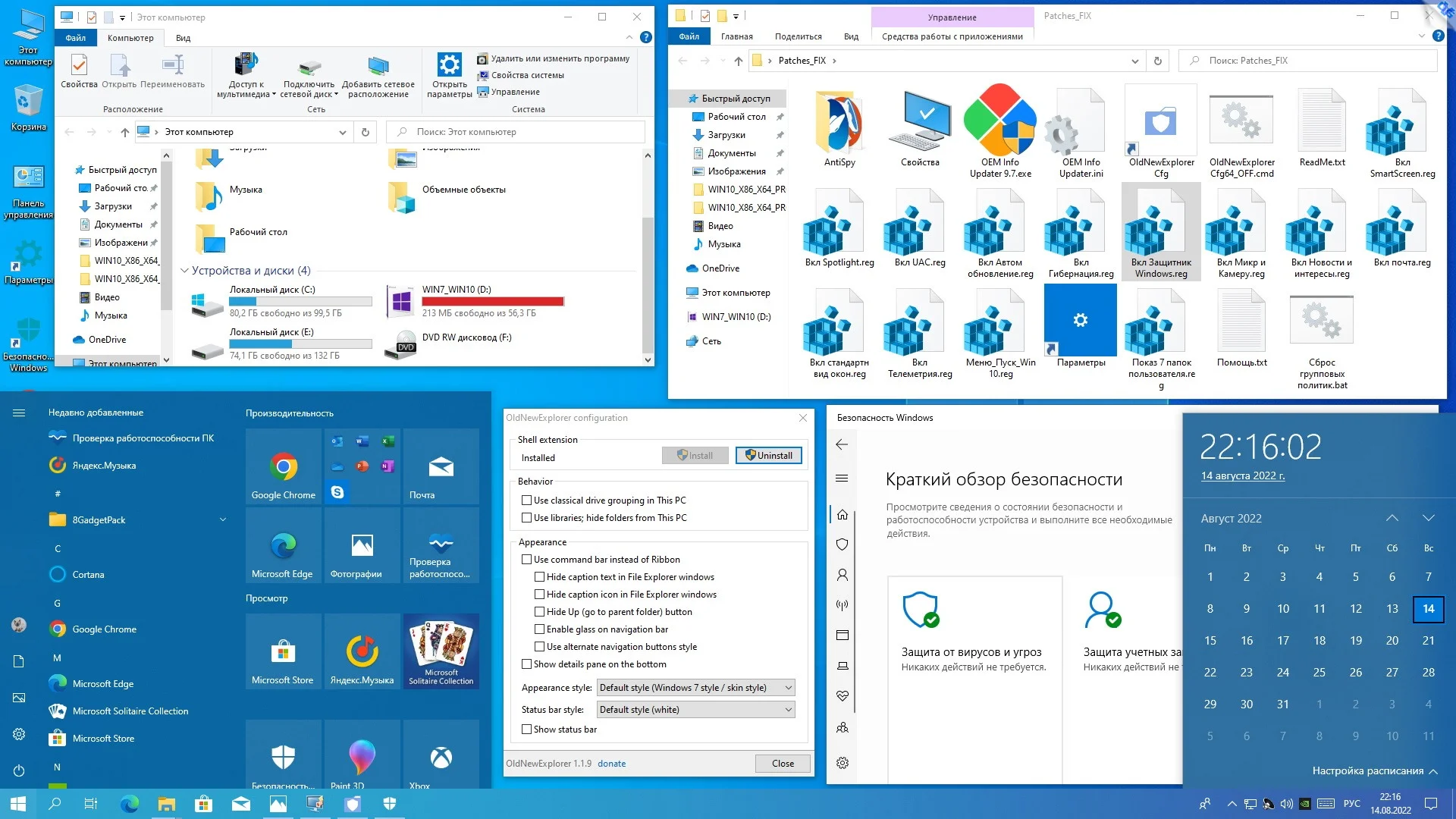Expand the Status bar style combo box
This screenshot has width=1456, height=819.
coord(695,710)
